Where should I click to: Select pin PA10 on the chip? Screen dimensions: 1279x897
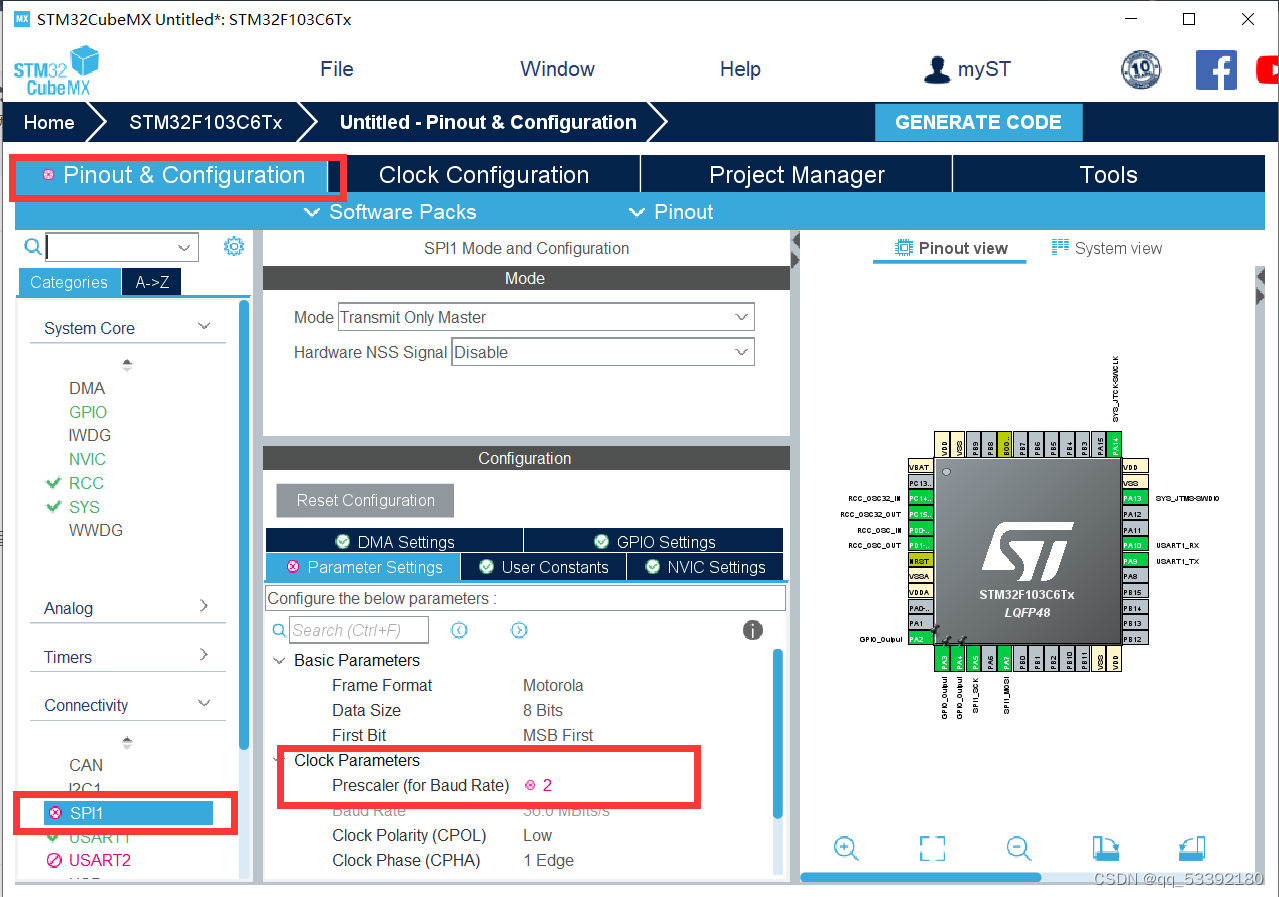tap(1133, 545)
